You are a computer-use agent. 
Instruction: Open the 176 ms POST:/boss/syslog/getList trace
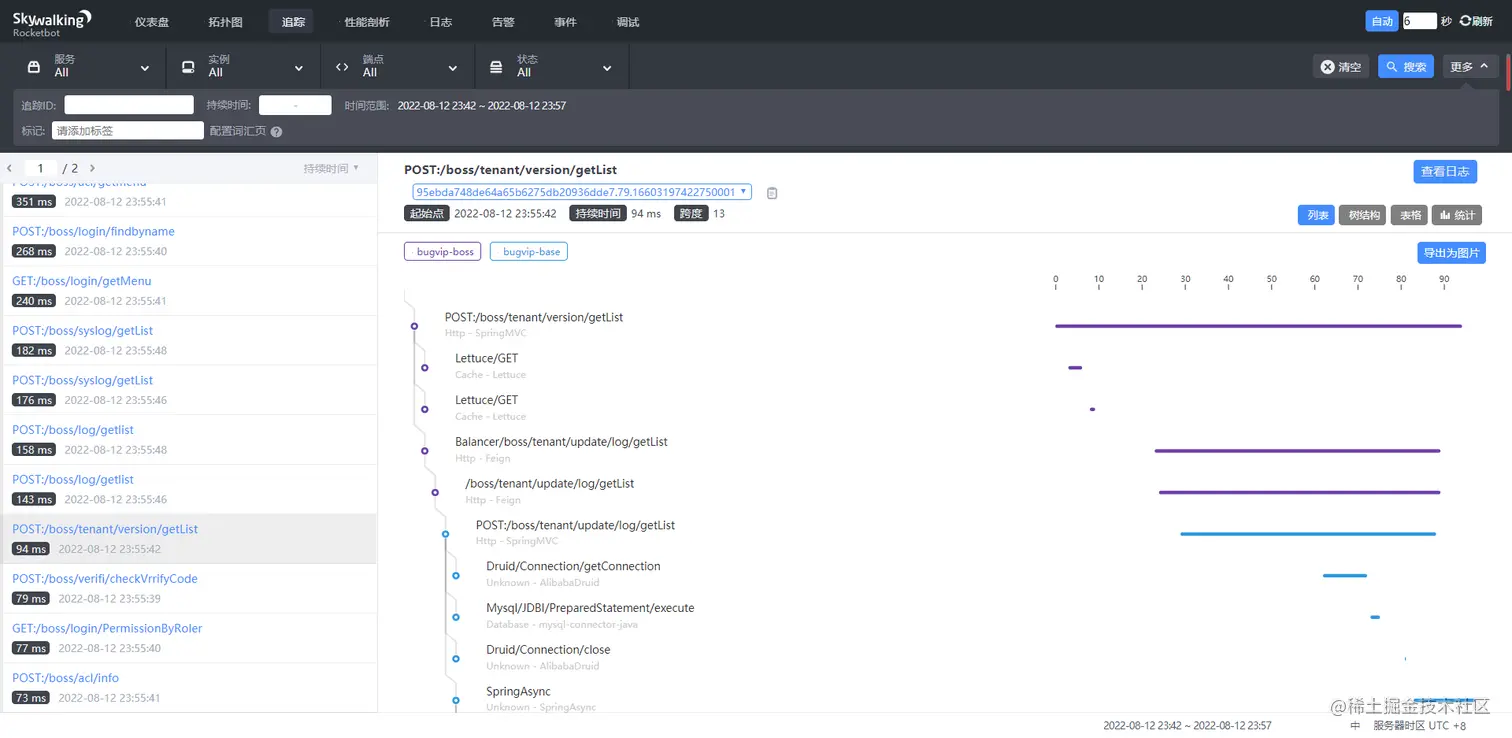(82, 380)
